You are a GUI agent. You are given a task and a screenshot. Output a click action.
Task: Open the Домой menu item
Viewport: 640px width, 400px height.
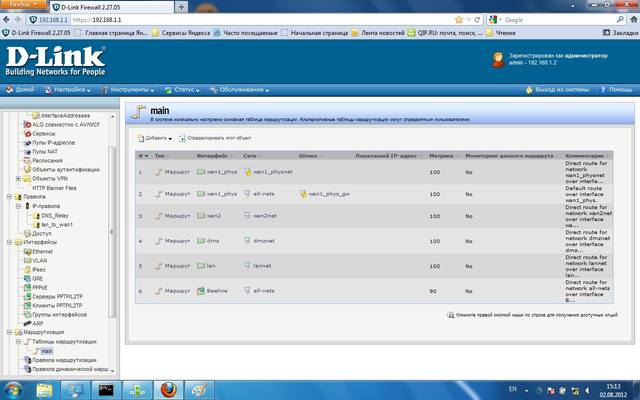20,90
